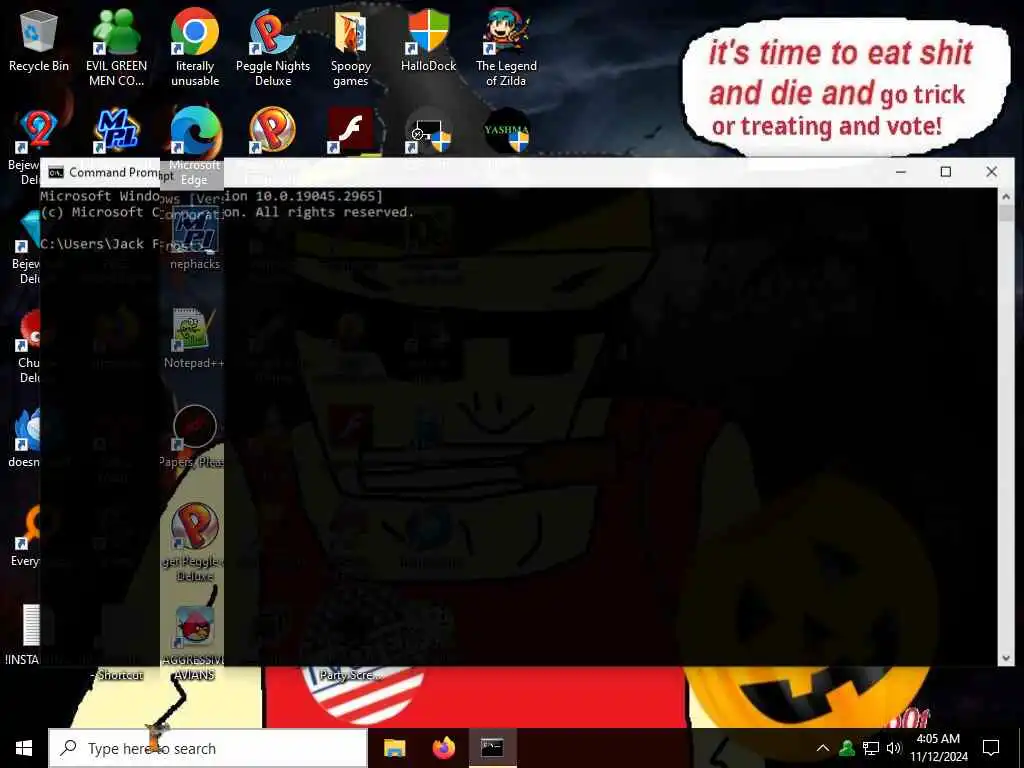Click the Windows Start button
This screenshot has width=1024, height=768.
[24, 748]
